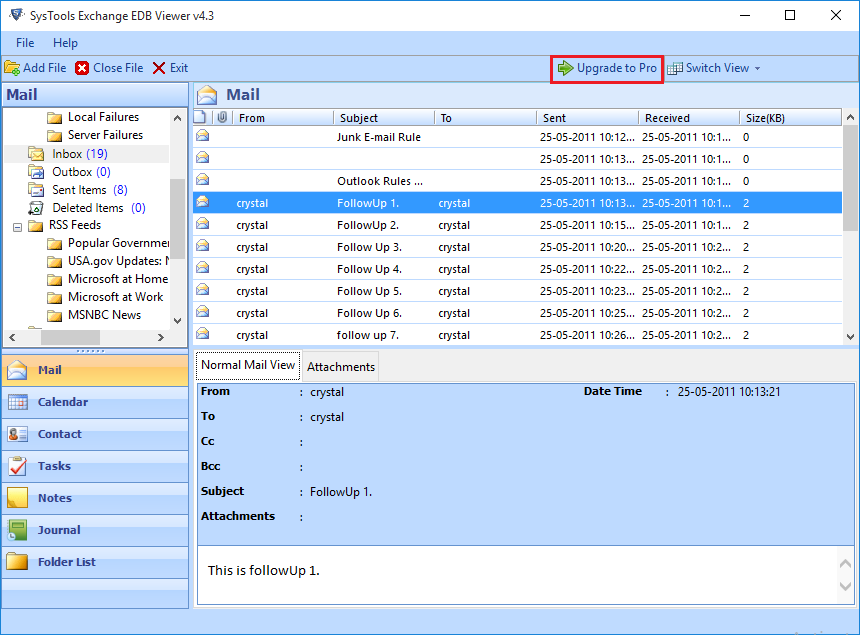Click folder tree scroll left arrow
Image resolution: width=860 pixels, height=635 pixels.
[13, 337]
